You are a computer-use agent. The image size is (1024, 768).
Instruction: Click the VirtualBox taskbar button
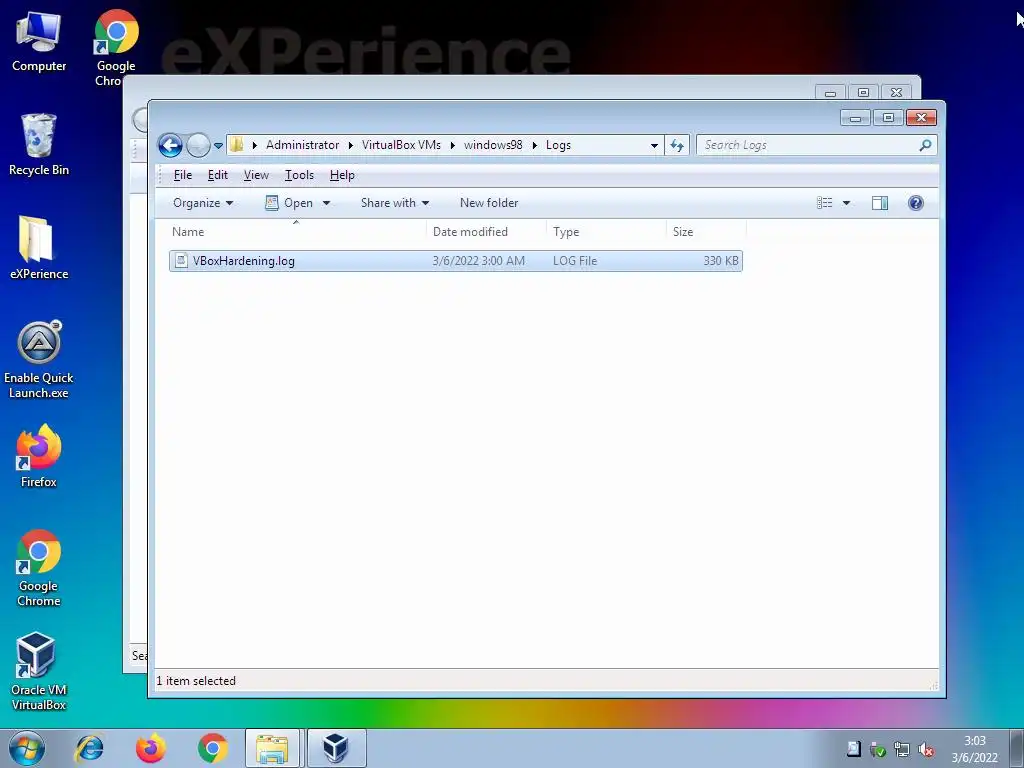coord(336,748)
